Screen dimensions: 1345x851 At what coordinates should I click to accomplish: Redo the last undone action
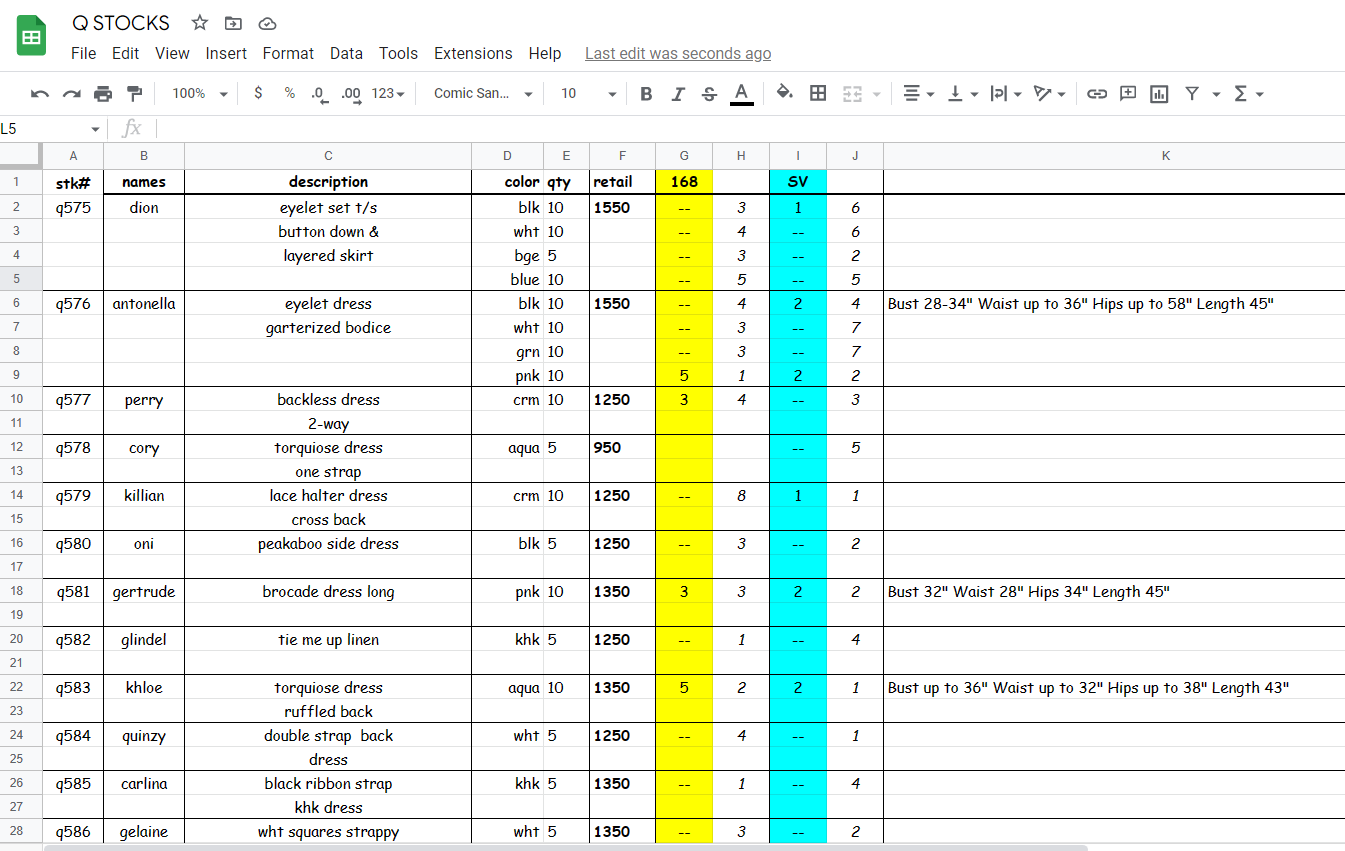click(x=72, y=94)
